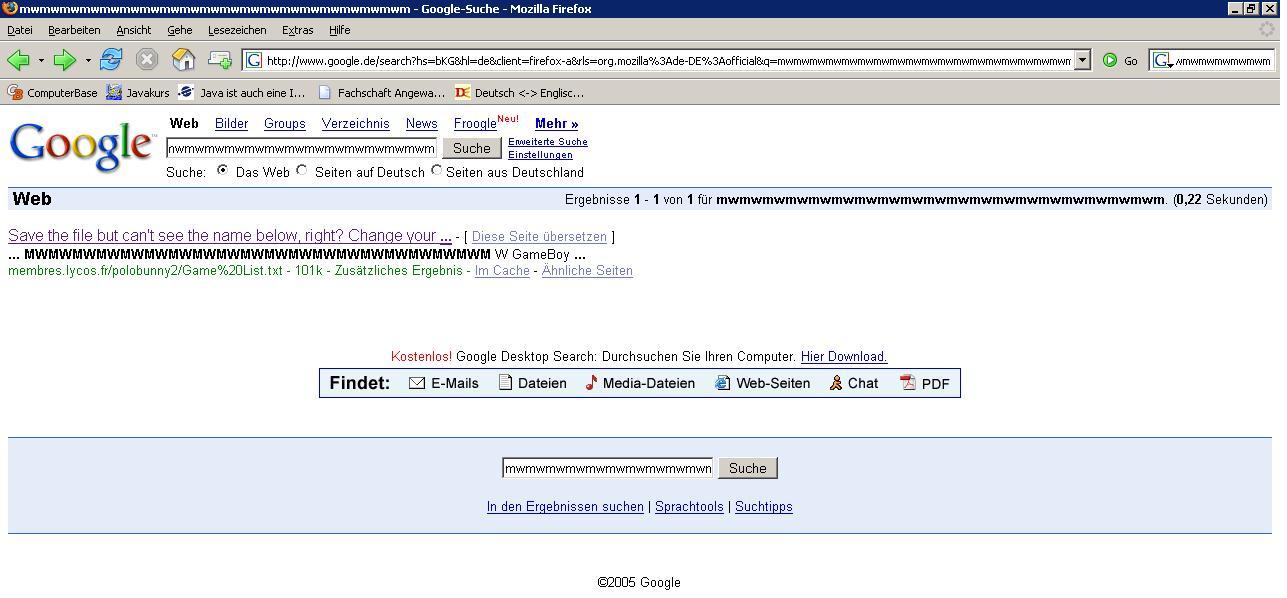
Task: Click the Web-Seiten icon
Action: tap(722, 383)
